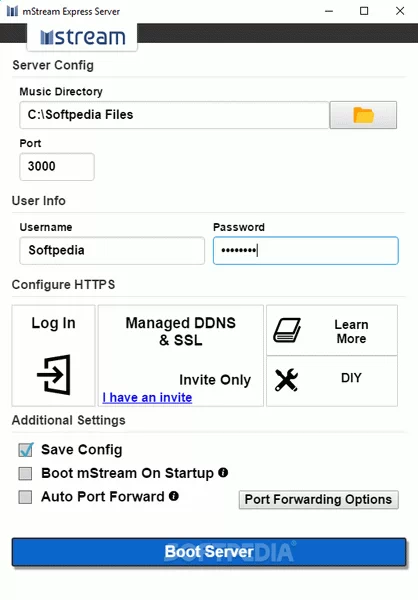The width and height of the screenshot is (418, 600).
Task: Close the mStream Express Server window
Action: pos(400,11)
